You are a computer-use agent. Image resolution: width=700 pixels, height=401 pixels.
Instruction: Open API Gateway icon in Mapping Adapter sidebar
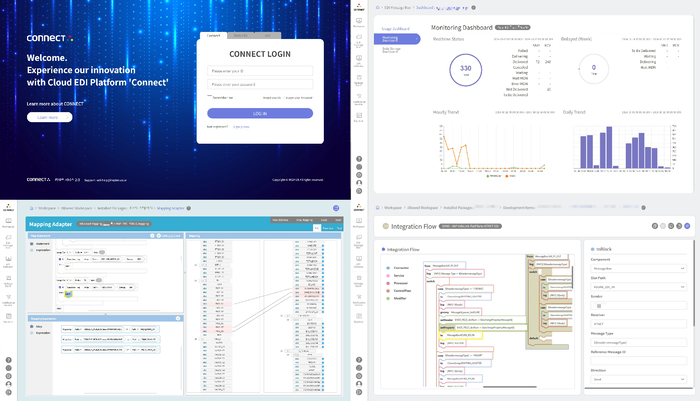(x=8, y=260)
